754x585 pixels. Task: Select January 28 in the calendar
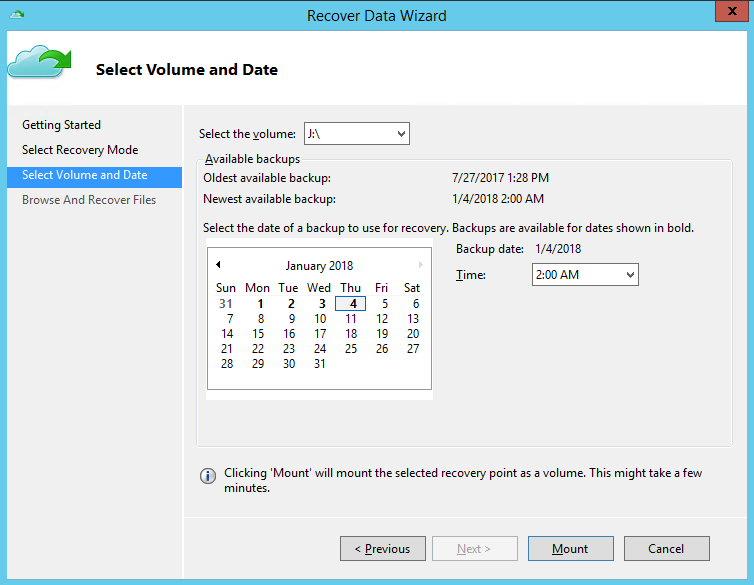tap(226, 363)
